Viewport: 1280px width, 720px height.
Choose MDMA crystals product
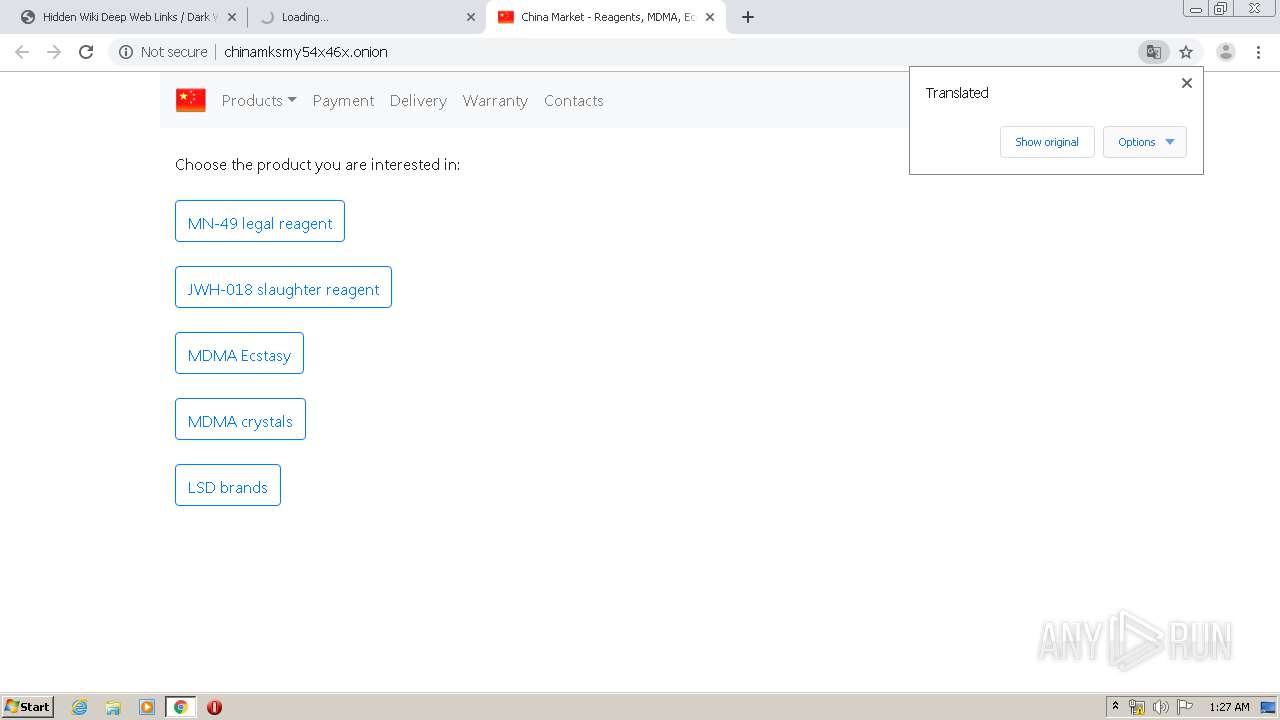(240, 420)
